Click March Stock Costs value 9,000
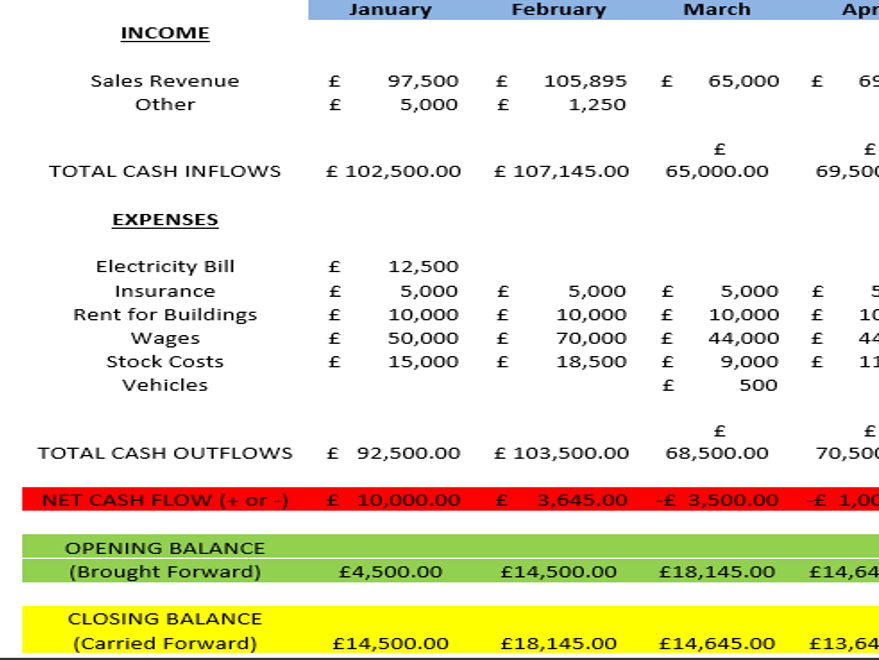The height and width of the screenshot is (660, 879). 750,362
